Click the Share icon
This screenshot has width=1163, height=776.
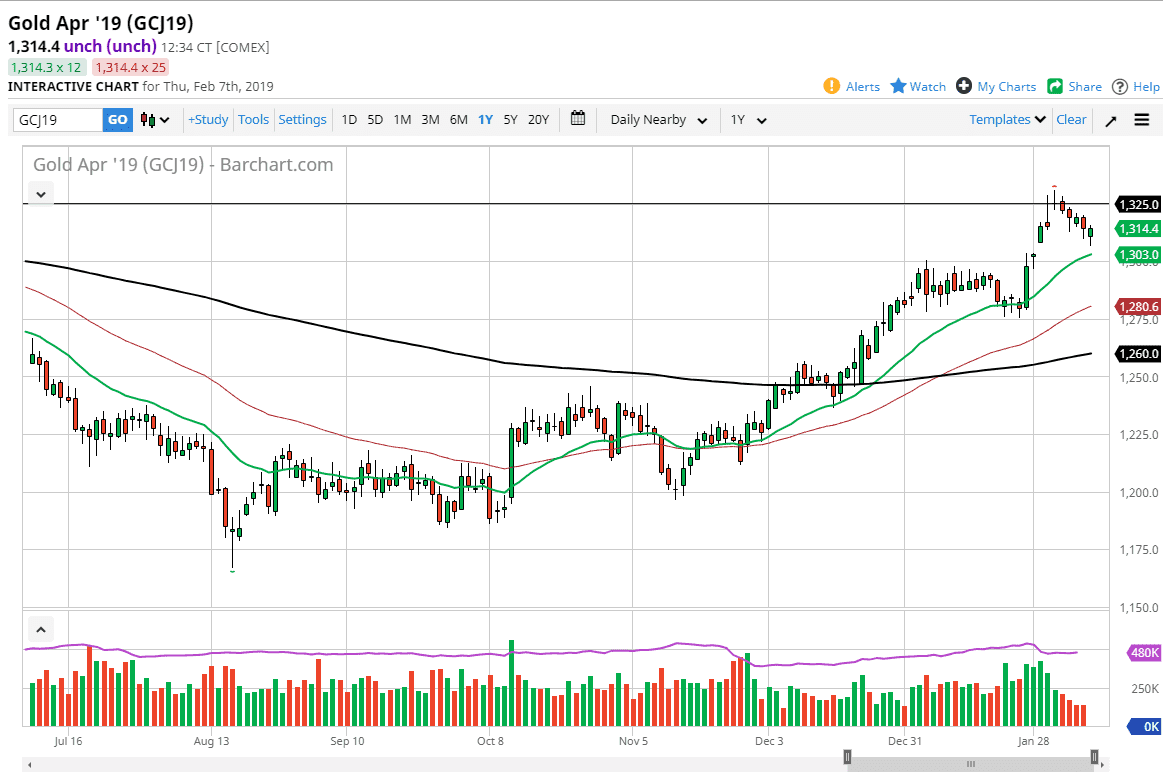(x=1055, y=86)
